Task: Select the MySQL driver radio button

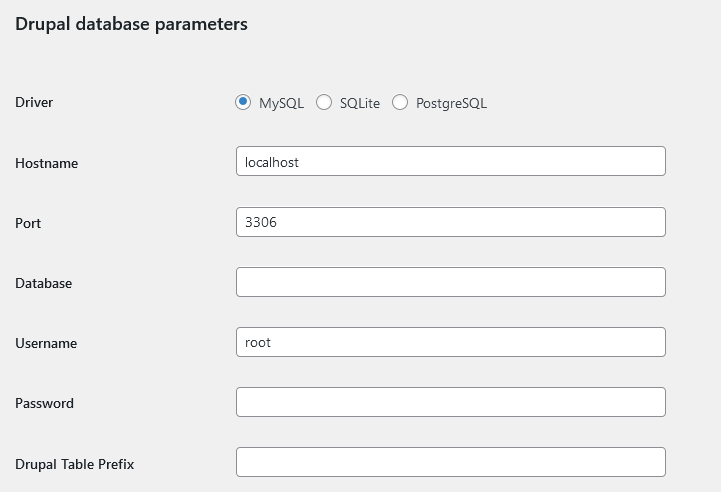Action: 243,102
